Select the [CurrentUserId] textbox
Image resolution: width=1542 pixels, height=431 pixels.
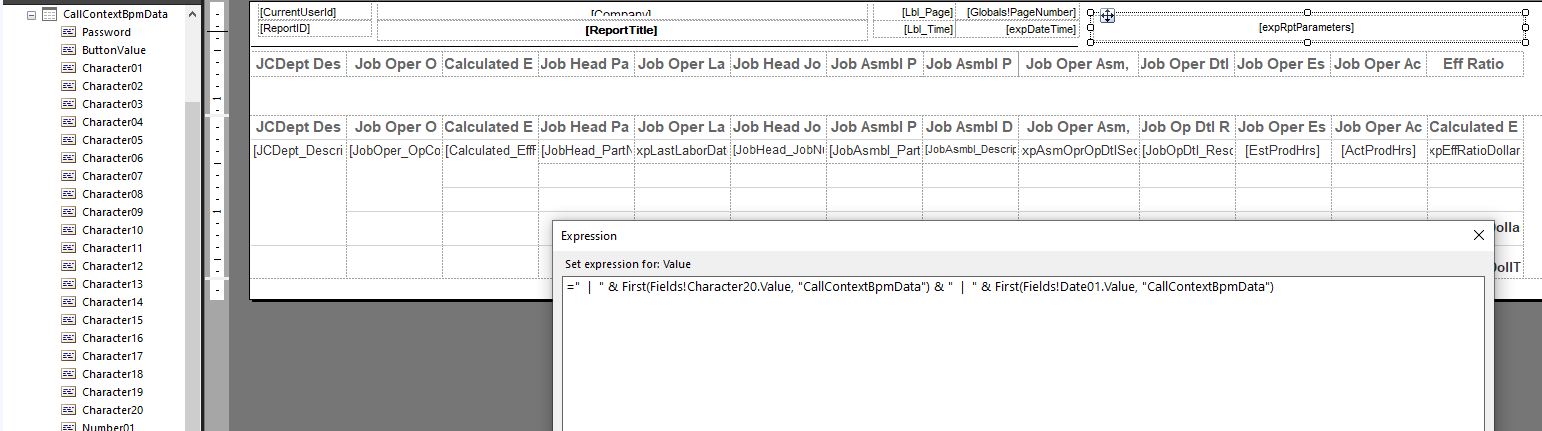click(314, 12)
